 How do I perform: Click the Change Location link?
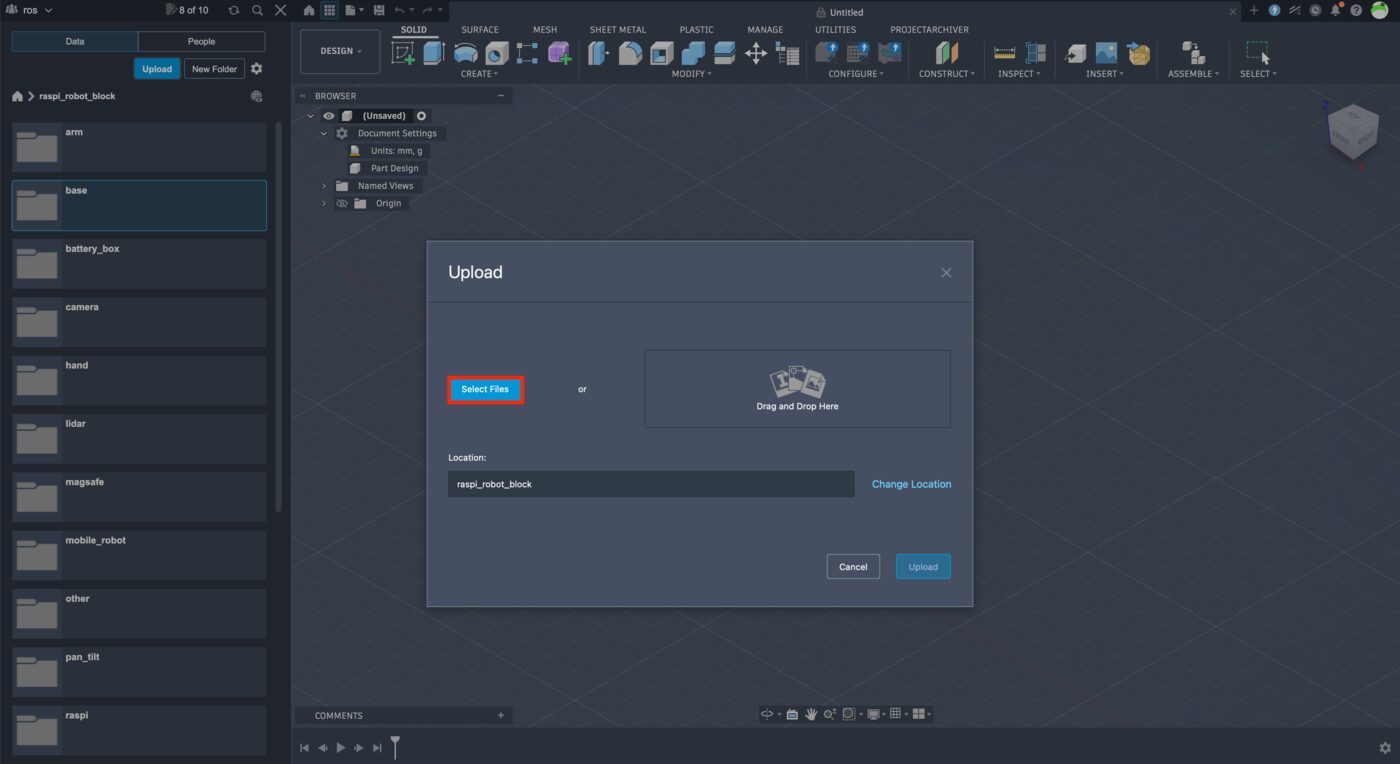pos(911,484)
